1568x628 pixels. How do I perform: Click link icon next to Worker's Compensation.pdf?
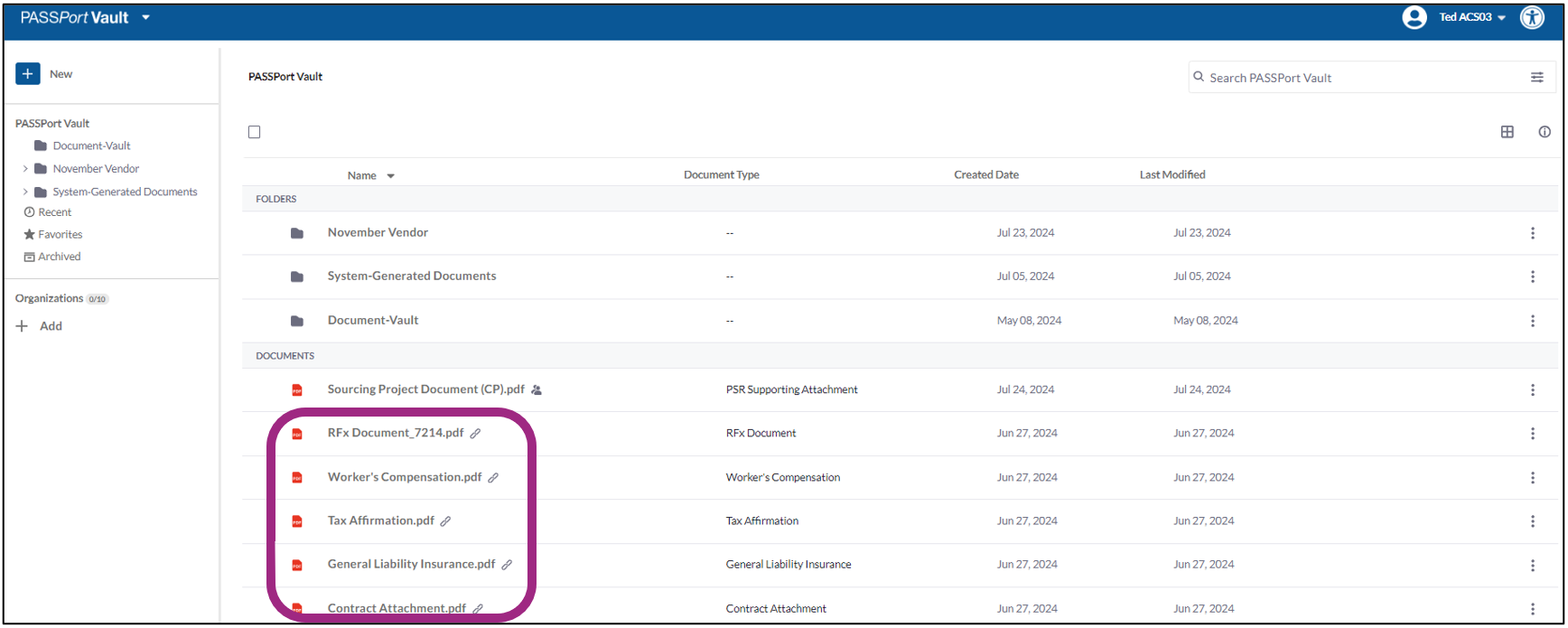click(493, 478)
